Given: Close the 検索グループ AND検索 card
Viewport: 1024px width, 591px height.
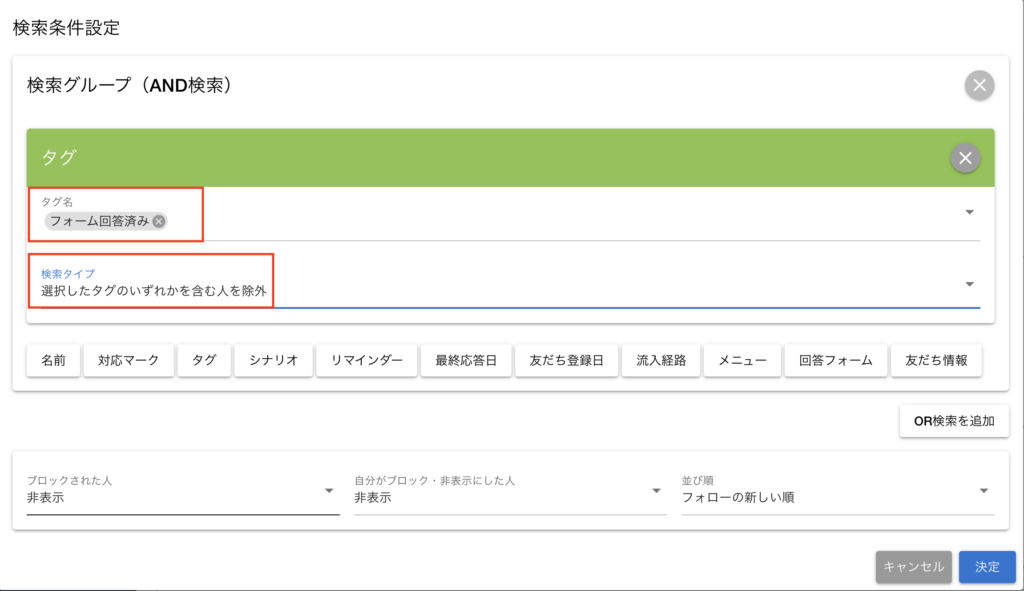Looking at the screenshot, I should pos(979,85).
